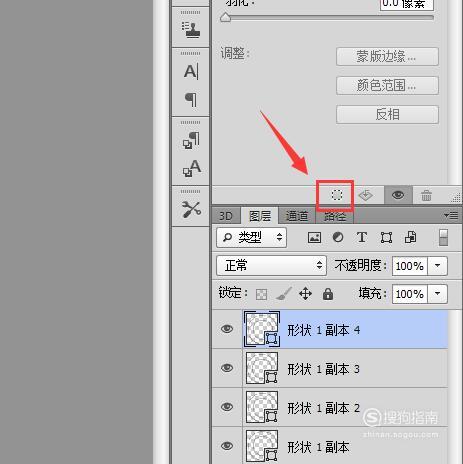Hide layer 形状 1 副本 4

click(227, 329)
